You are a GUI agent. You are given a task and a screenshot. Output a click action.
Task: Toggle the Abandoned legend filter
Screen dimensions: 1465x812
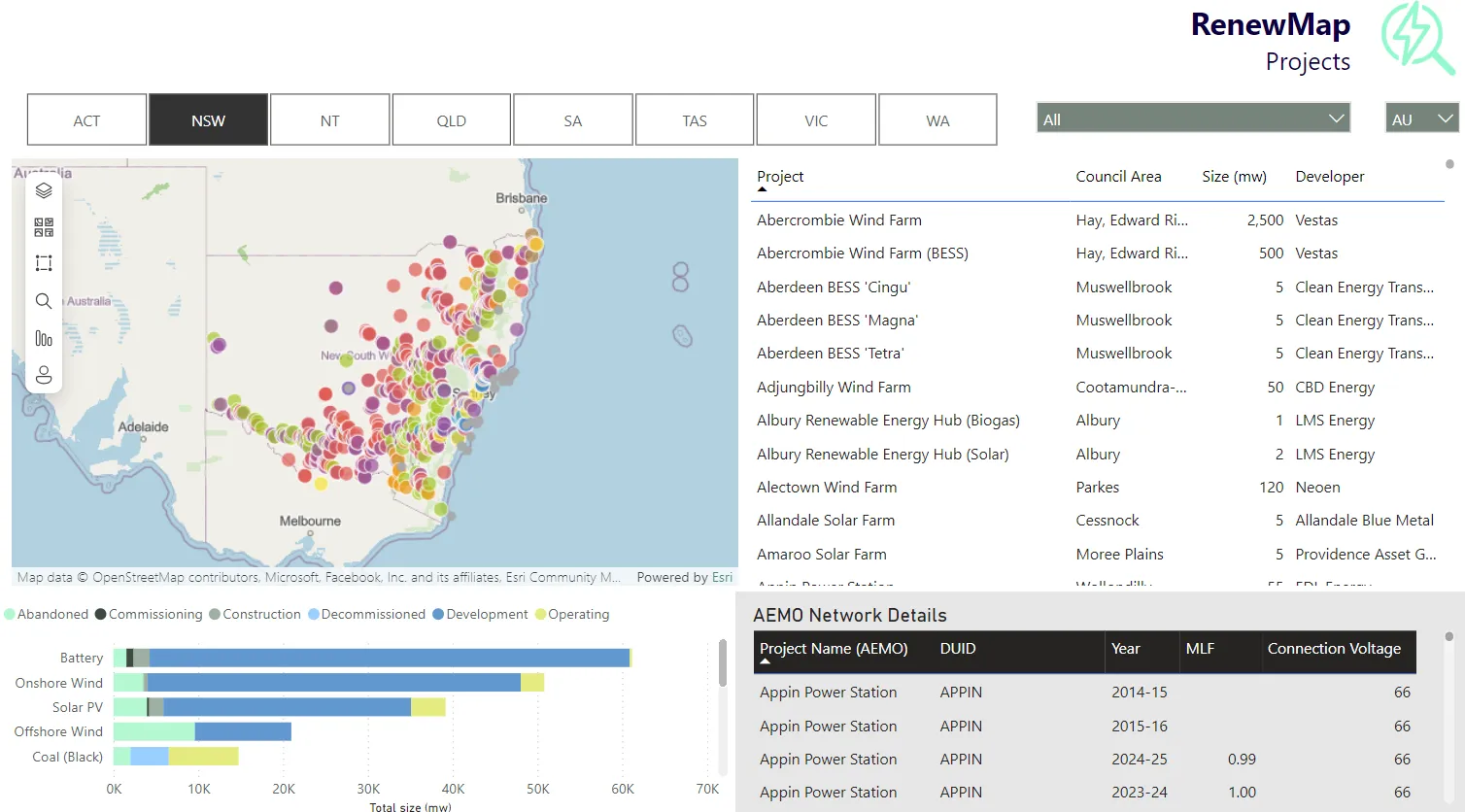pos(45,614)
